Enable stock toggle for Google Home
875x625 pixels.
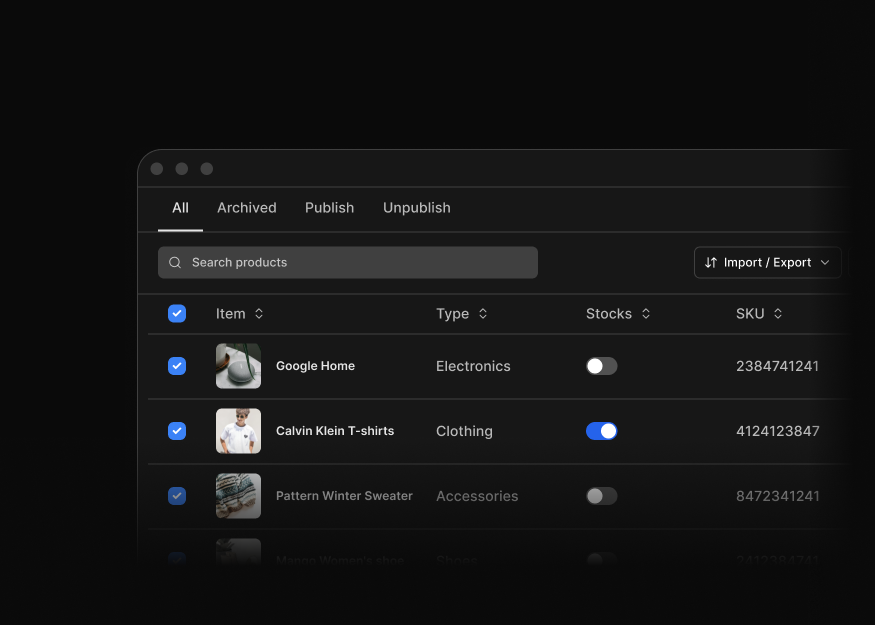(x=602, y=366)
